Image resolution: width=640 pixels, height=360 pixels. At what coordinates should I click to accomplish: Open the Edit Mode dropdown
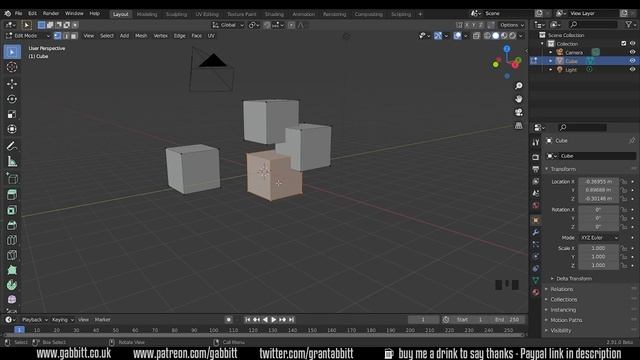coord(28,36)
